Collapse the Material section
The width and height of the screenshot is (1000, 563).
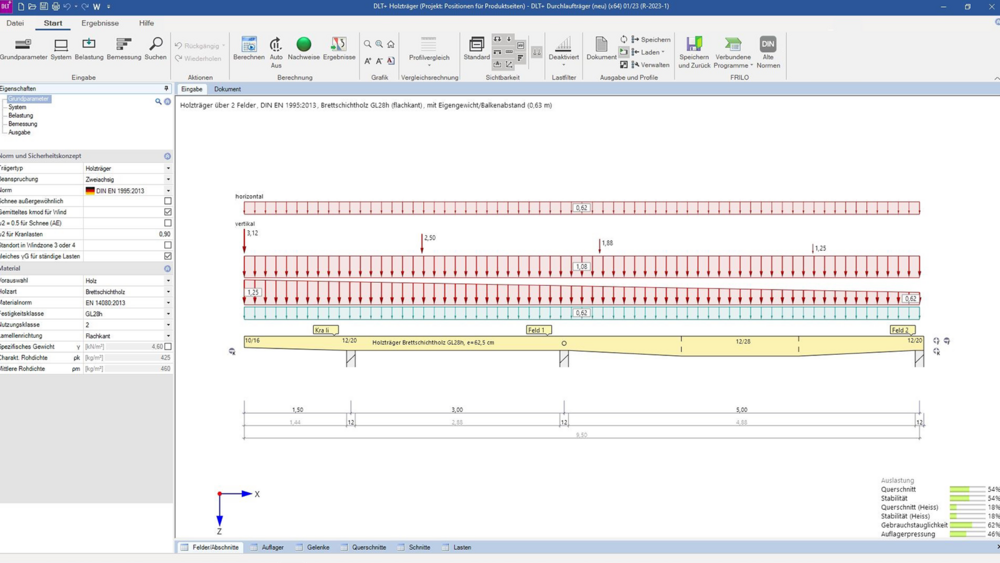[167, 268]
